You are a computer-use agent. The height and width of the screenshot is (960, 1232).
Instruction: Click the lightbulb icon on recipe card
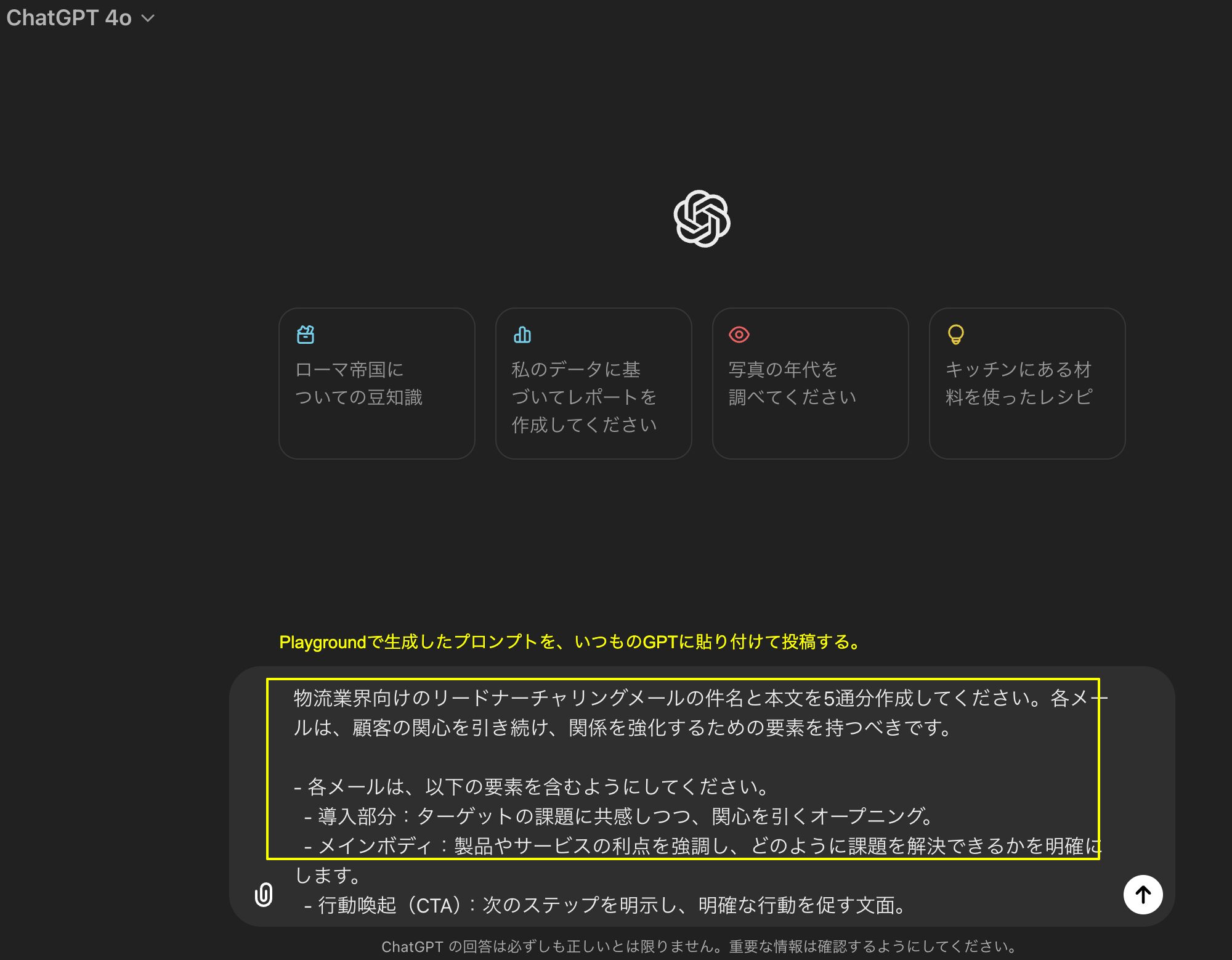pyautogui.click(x=955, y=335)
